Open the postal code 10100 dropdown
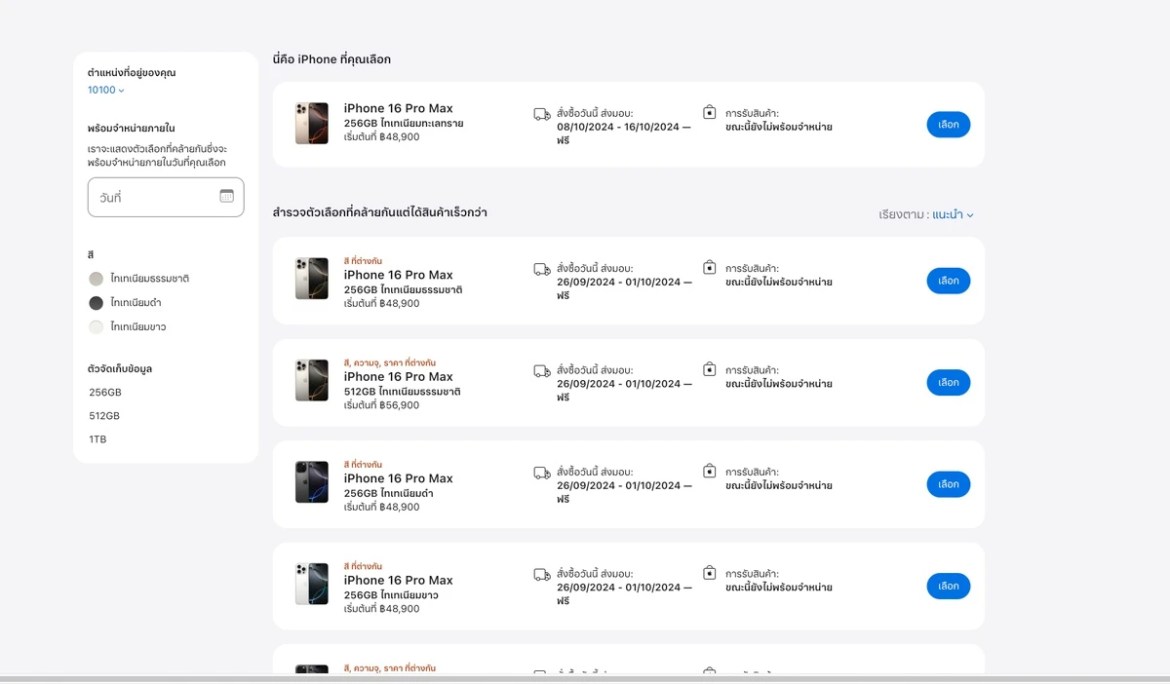The image size is (1170, 684). pyautogui.click(x=106, y=90)
